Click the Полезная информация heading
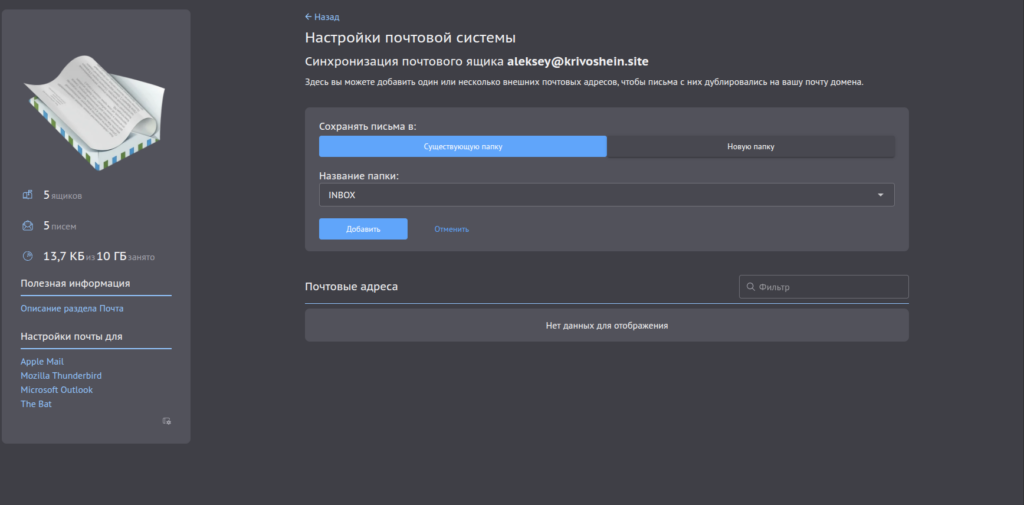 pyautogui.click(x=75, y=284)
